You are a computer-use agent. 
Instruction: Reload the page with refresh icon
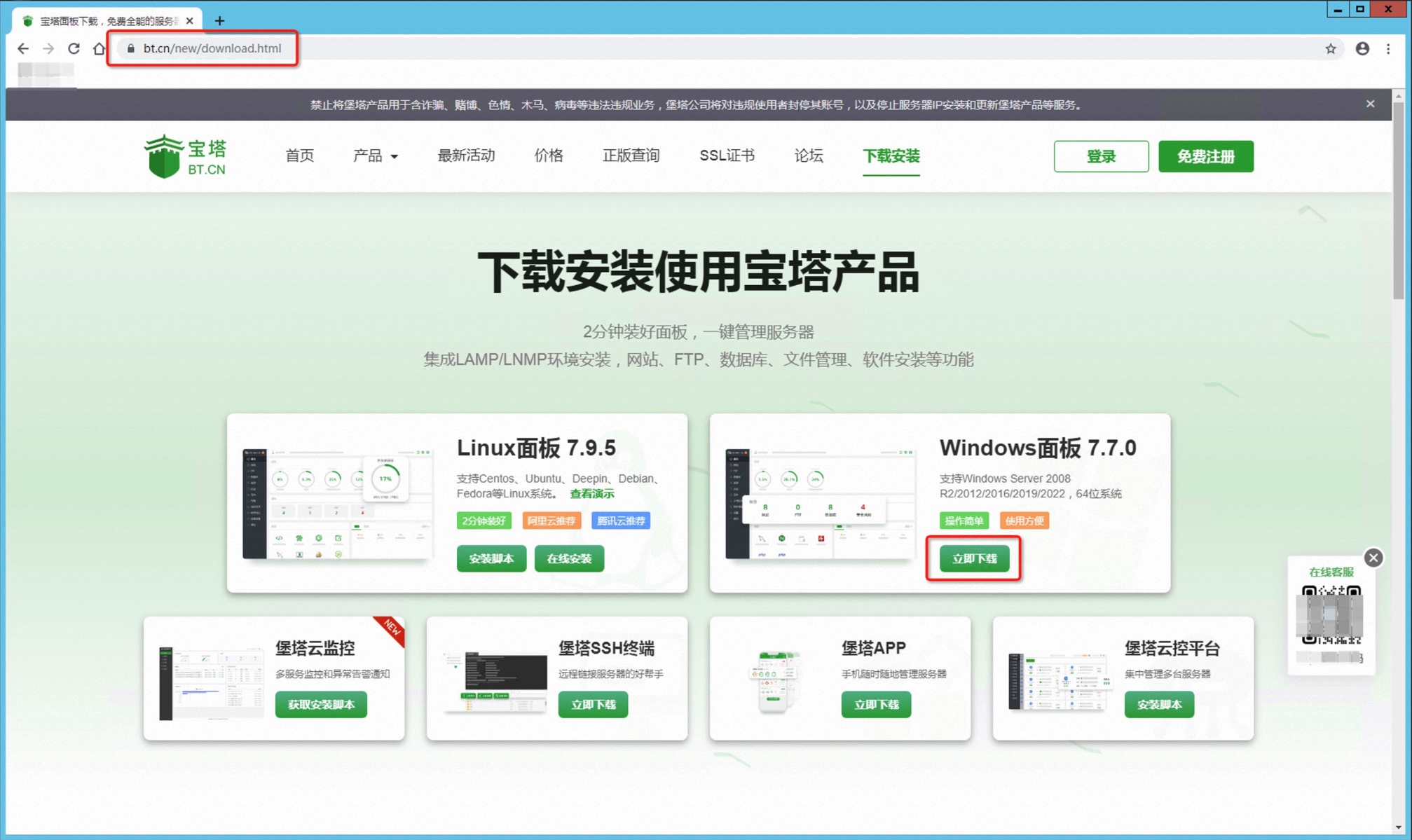pos(74,48)
